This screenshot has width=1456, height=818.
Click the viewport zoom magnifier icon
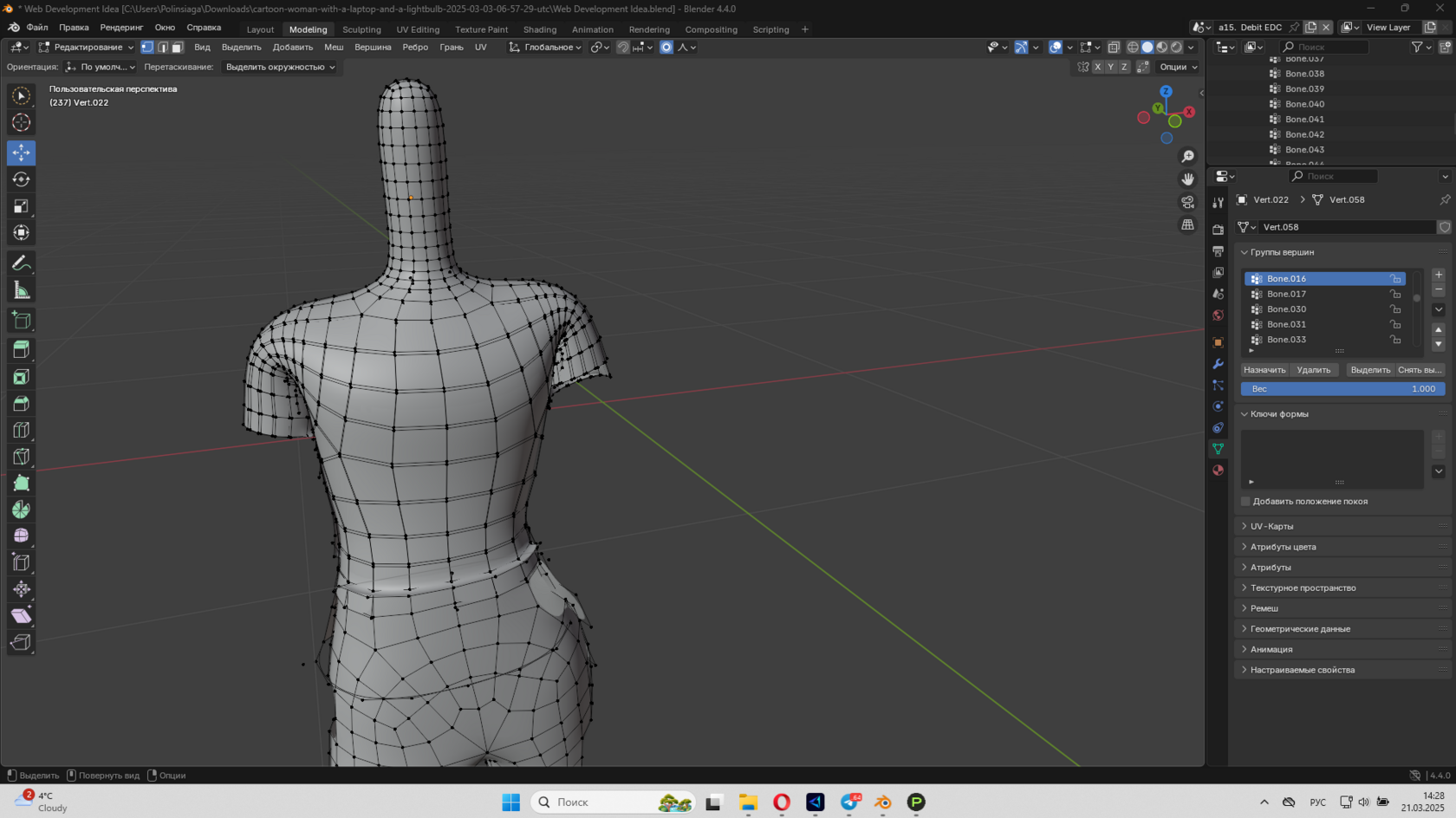[1187, 156]
